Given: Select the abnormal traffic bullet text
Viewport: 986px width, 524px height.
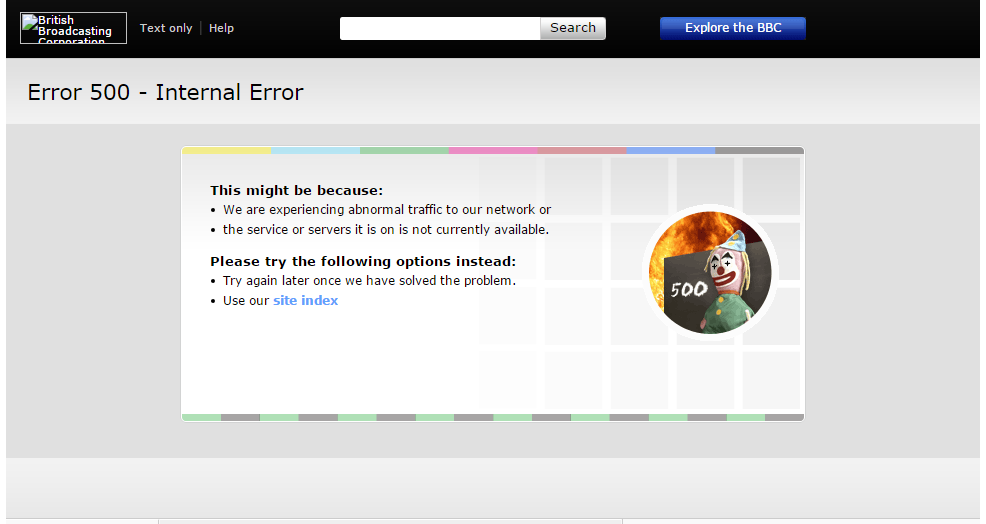Looking at the screenshot, I should (387, 210).
